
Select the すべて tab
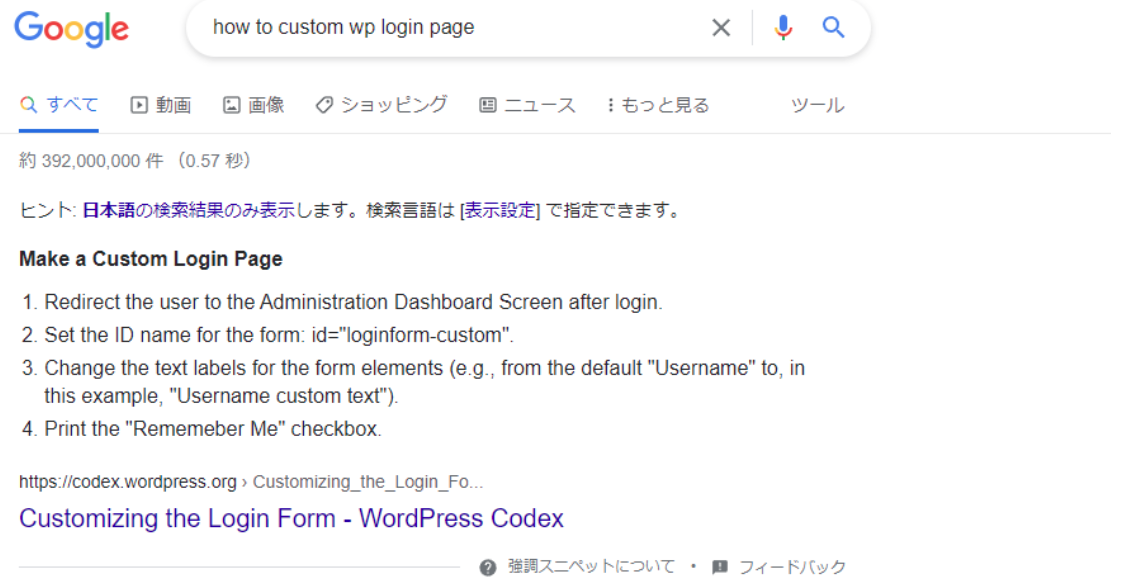(x=58, y=105)
